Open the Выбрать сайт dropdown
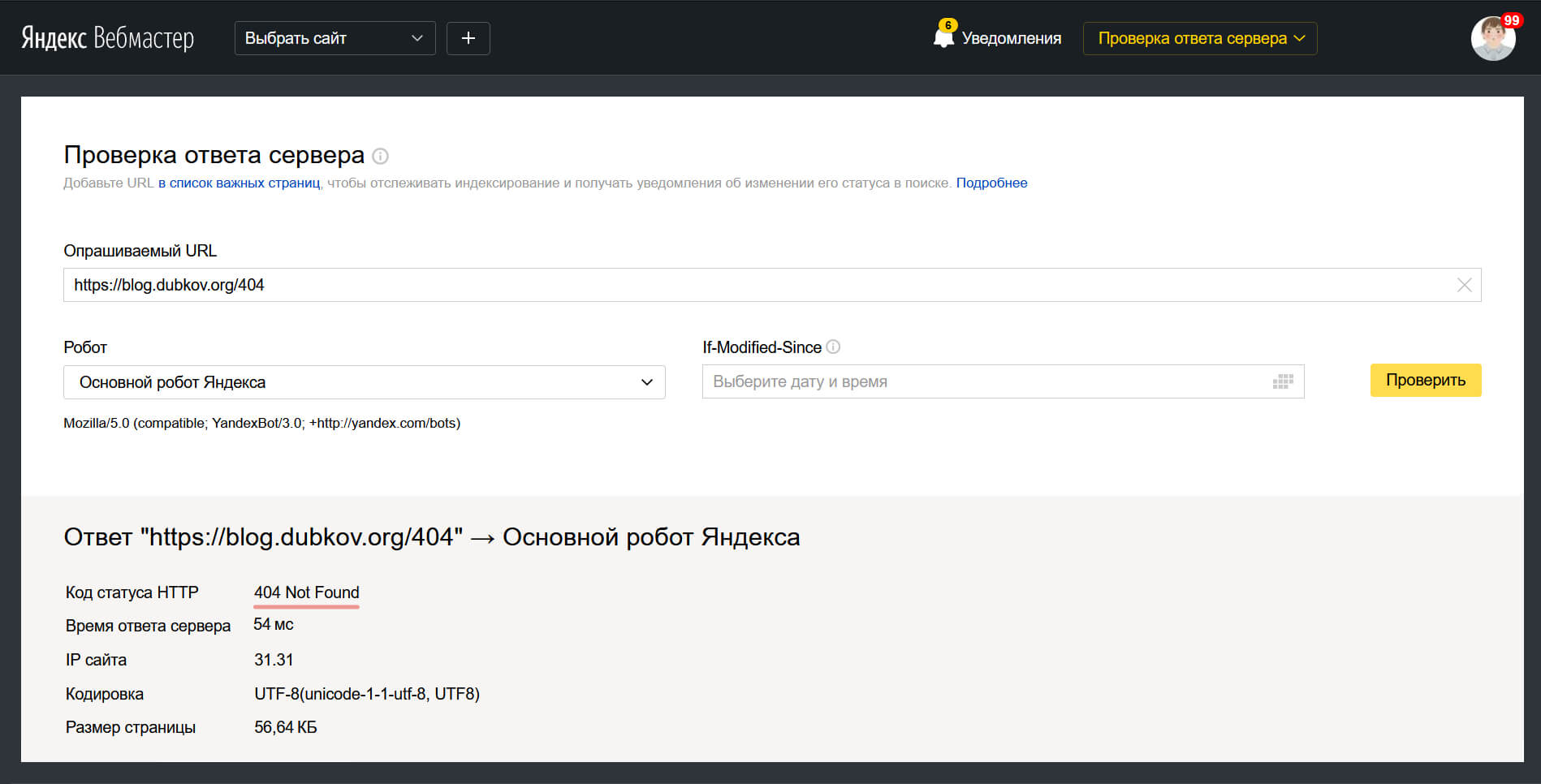The image size is (1541, 784). [x=335, y=38]
